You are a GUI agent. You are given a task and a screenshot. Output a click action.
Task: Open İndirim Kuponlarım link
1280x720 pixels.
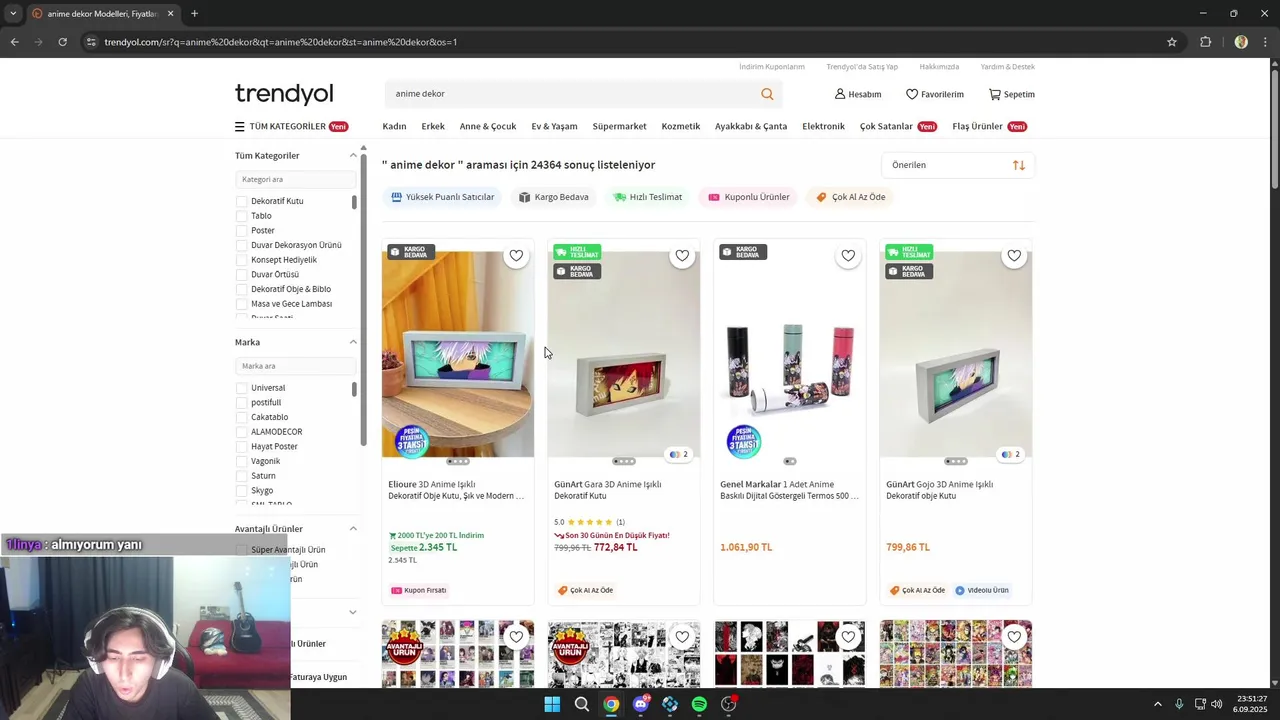coord(772,67)
